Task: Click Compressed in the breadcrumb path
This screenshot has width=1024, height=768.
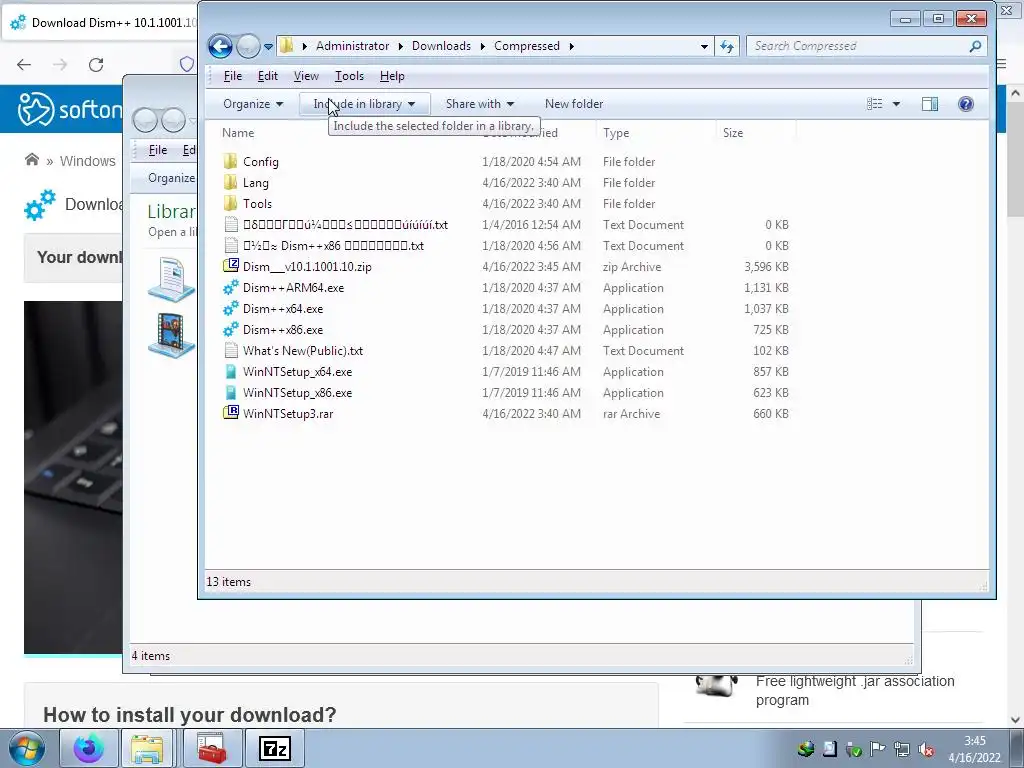Action: (526, 46)
